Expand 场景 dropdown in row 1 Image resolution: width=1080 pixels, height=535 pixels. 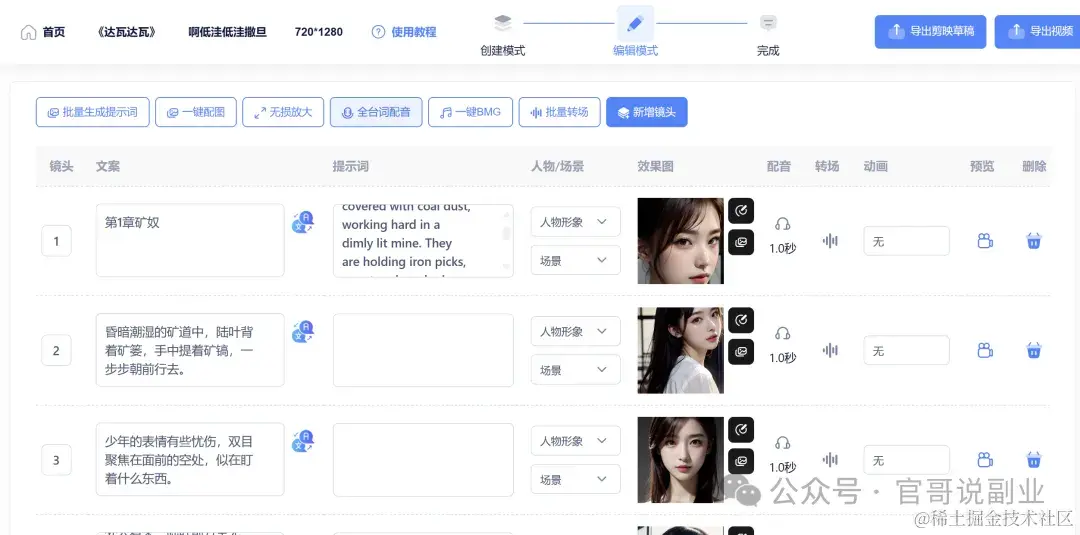pyautogui.click(x=575, y=260)
